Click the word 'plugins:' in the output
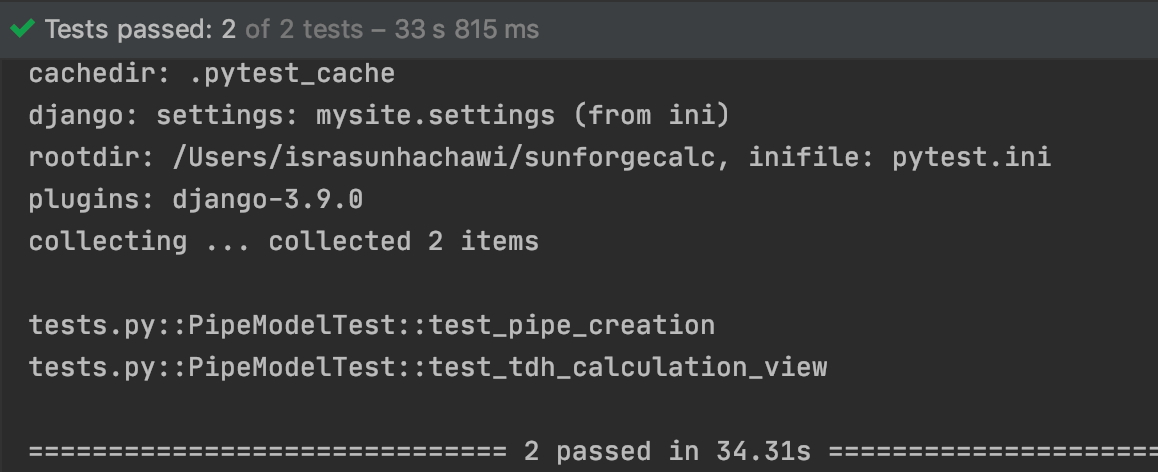The image size is (1158, 472). tap(92, 199)
